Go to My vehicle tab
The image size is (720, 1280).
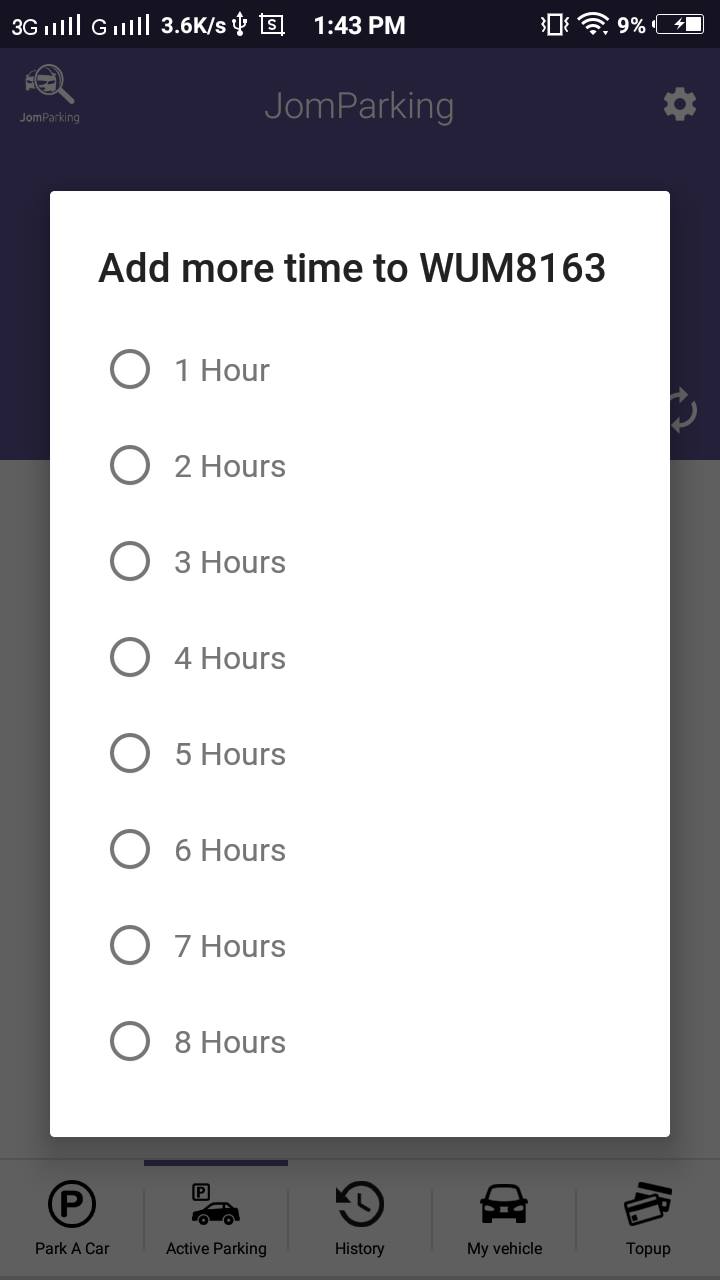(x=504, y=1218)
